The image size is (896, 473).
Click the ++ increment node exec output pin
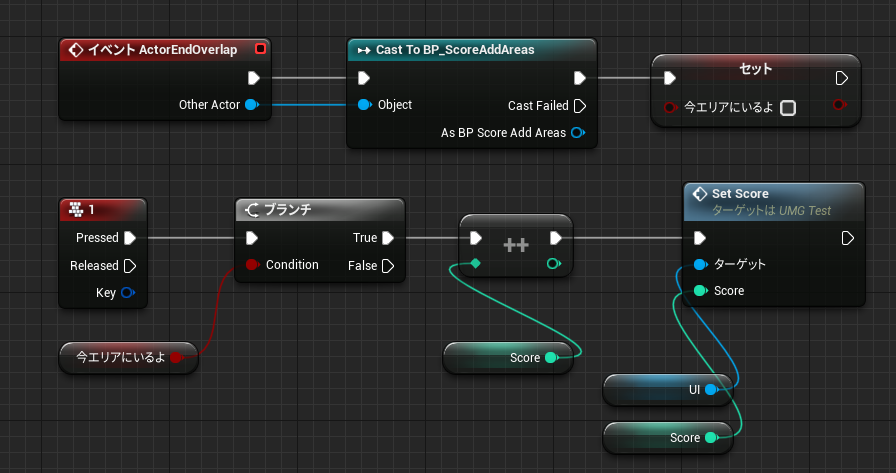tap(556, 238)
